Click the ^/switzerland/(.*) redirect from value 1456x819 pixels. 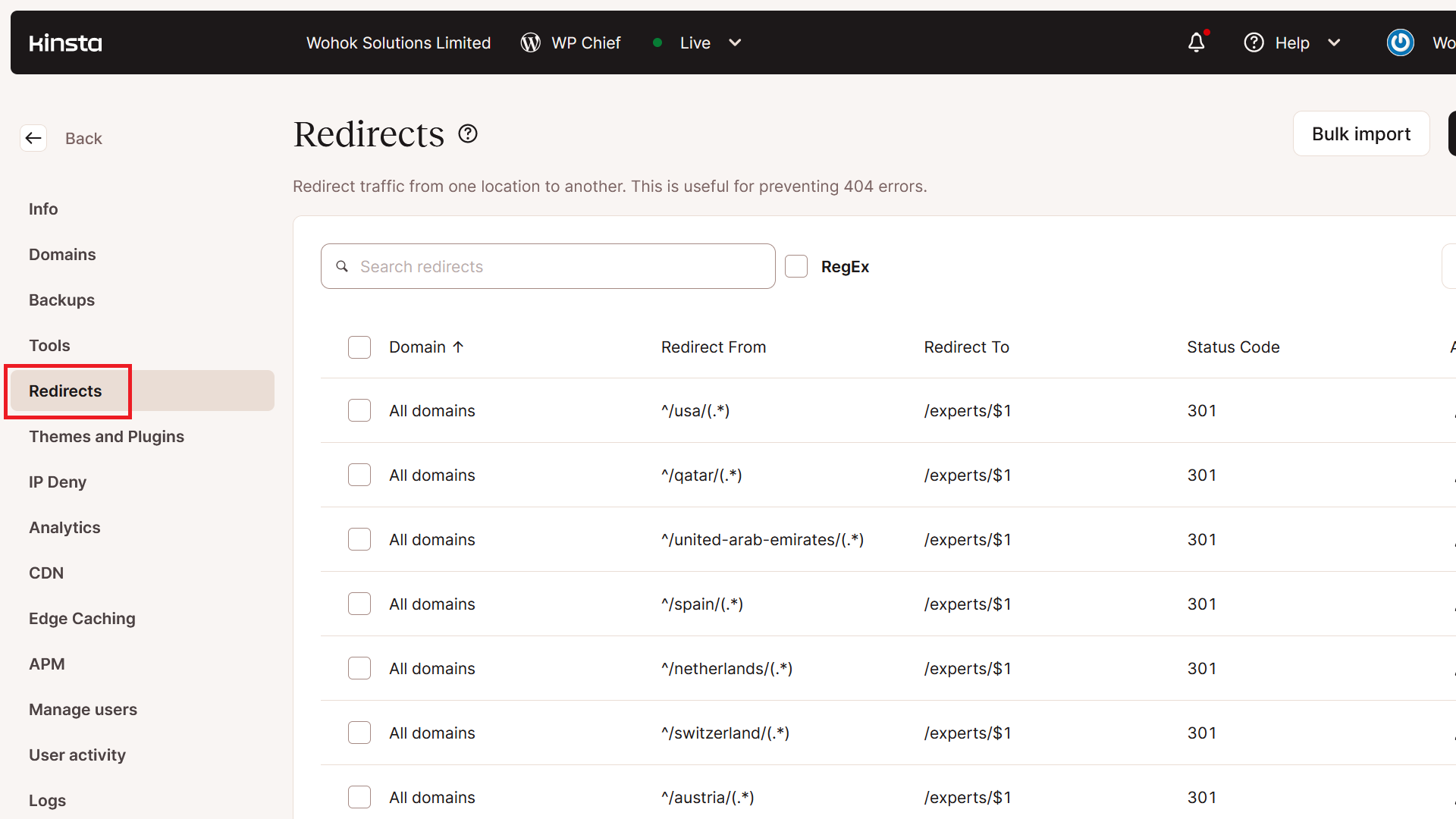coord(725,733)
